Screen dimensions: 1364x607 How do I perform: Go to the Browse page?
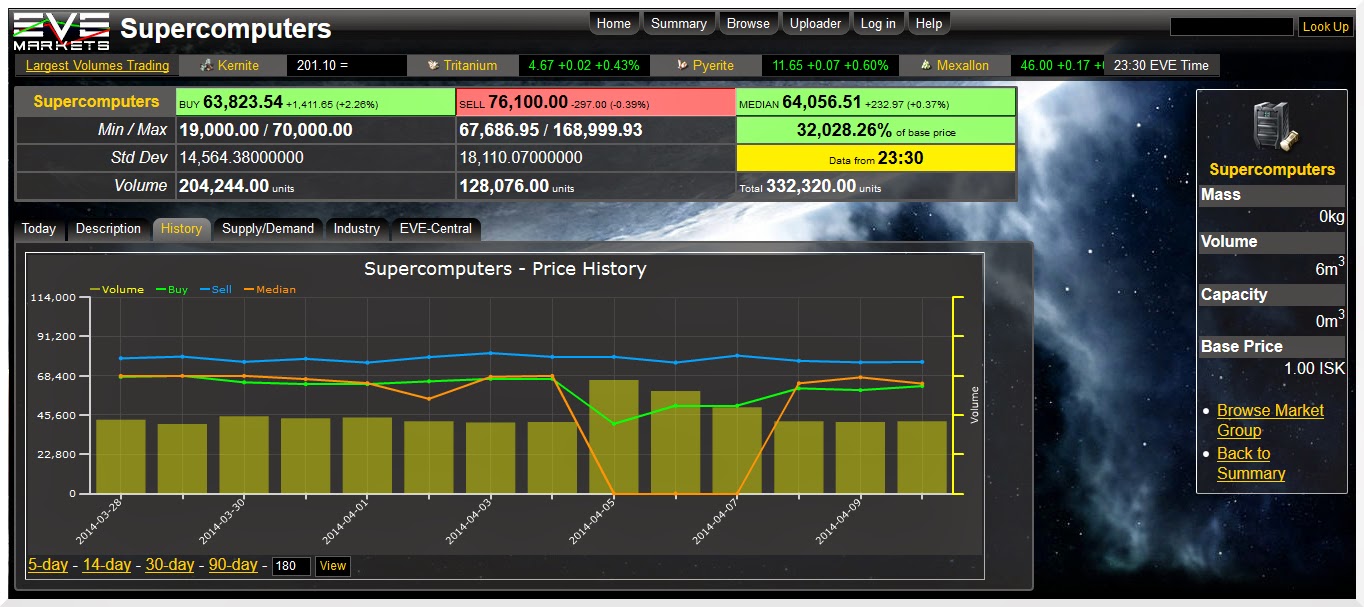748,24
